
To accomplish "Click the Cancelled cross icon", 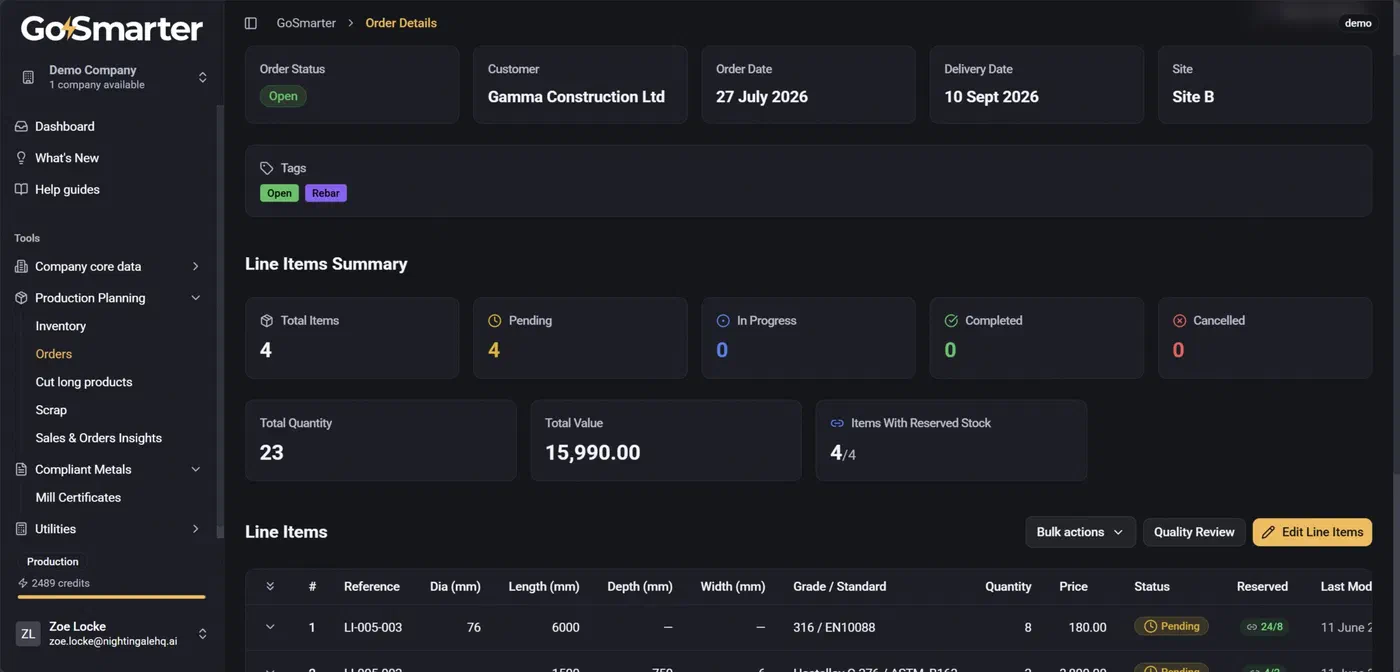I will coord(1179,321).
